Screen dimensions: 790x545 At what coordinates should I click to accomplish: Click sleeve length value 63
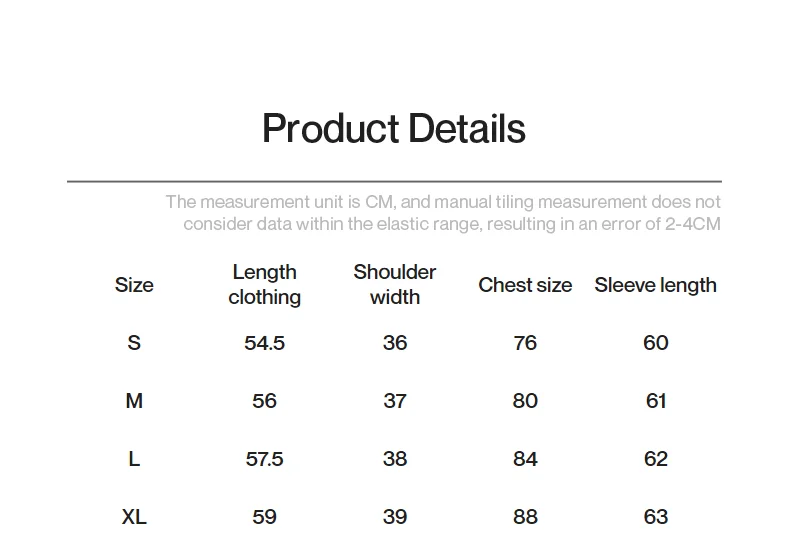click(x=655, y=517)
